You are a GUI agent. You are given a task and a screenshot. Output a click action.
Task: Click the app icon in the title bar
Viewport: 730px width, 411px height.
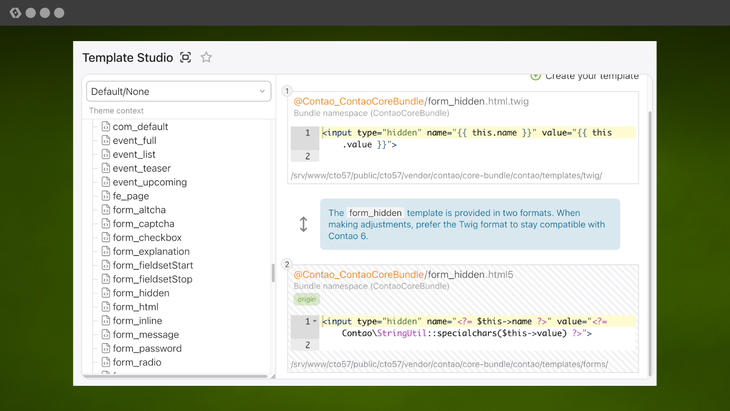[15, 13]
